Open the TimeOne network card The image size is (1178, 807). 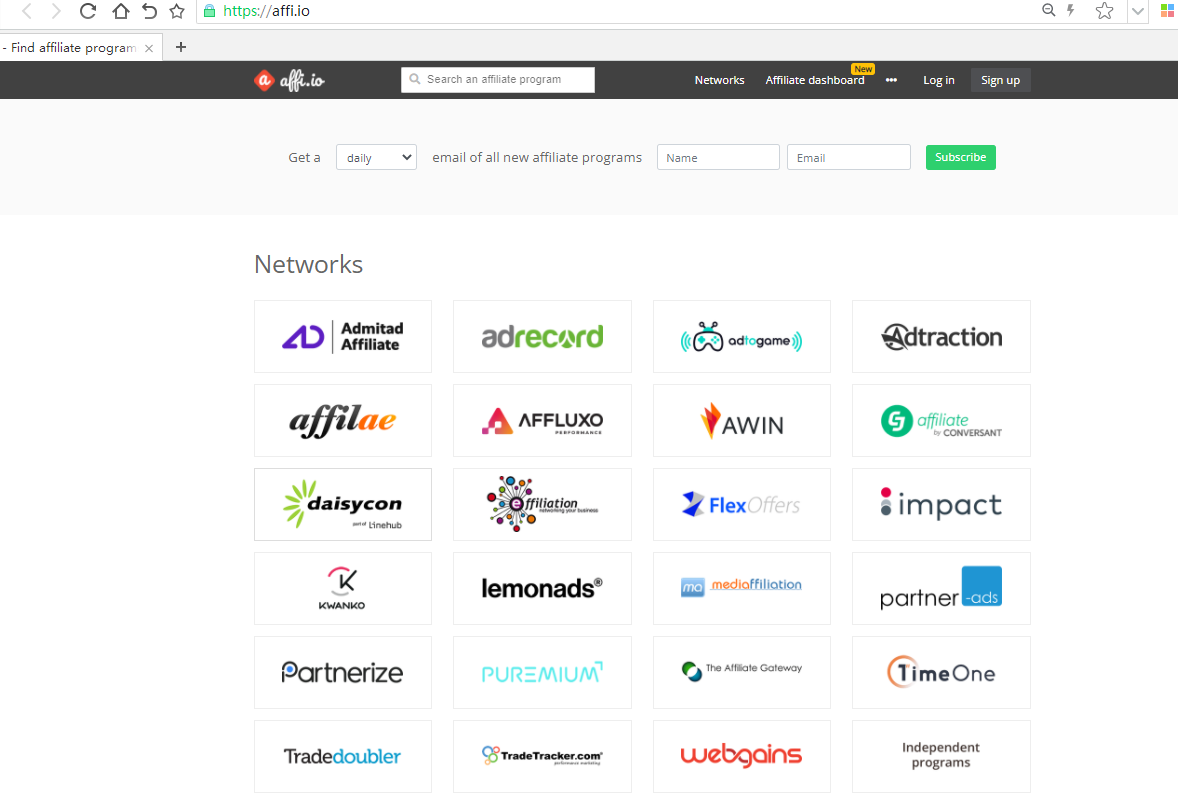(x=941, y=672)
